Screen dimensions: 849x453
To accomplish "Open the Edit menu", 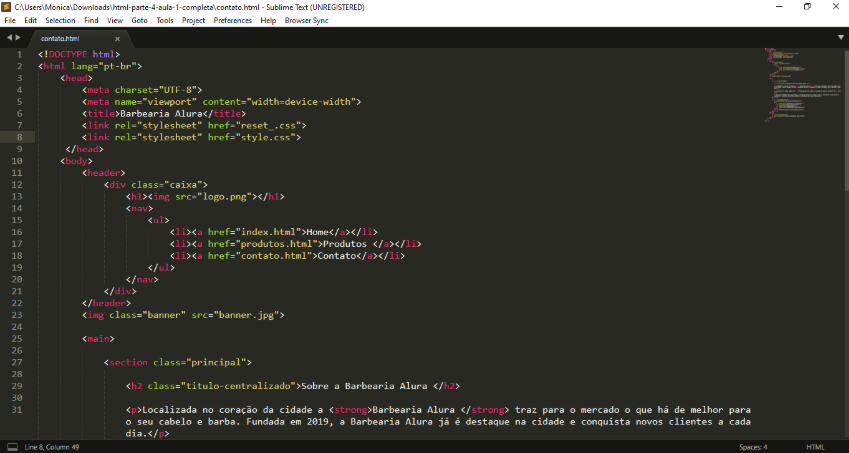I will pos(30,21).
